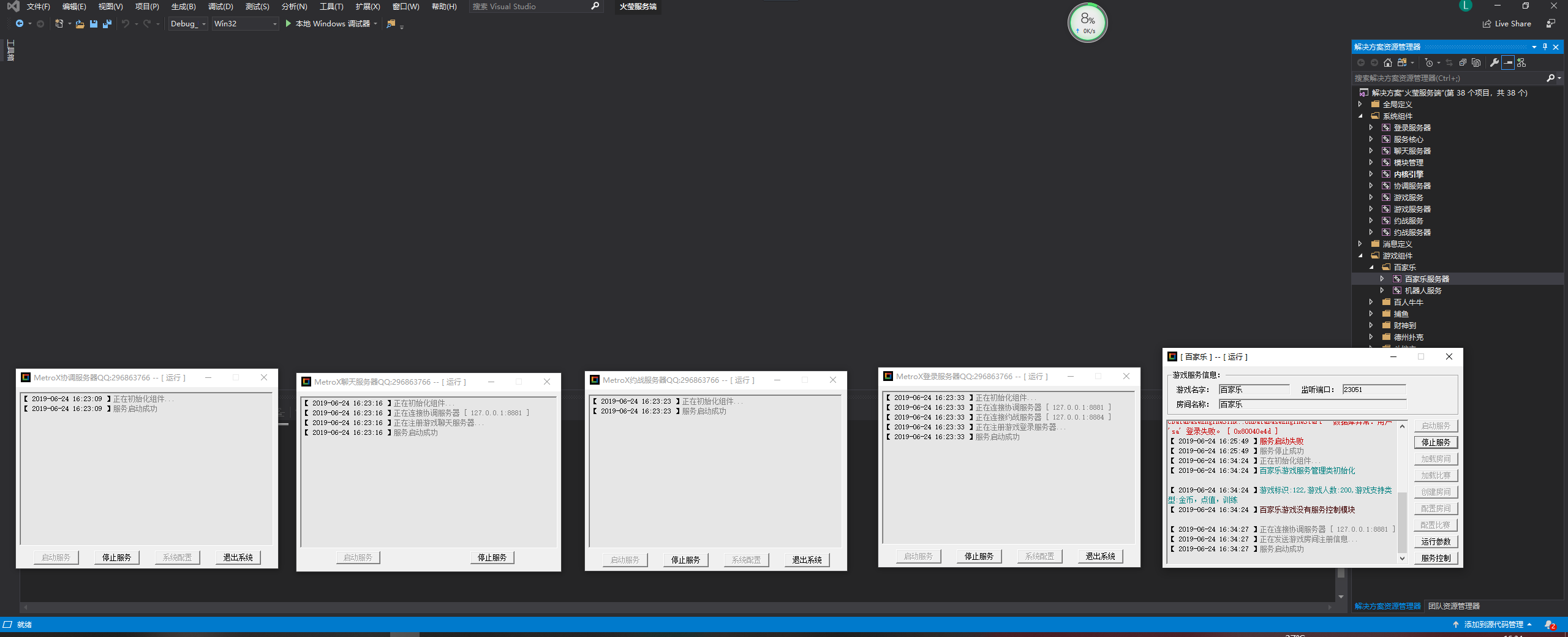Click the Navigate Backward arrow in the main toolbar
This screenshot has width=1568, height=637.
pos(20,23)
